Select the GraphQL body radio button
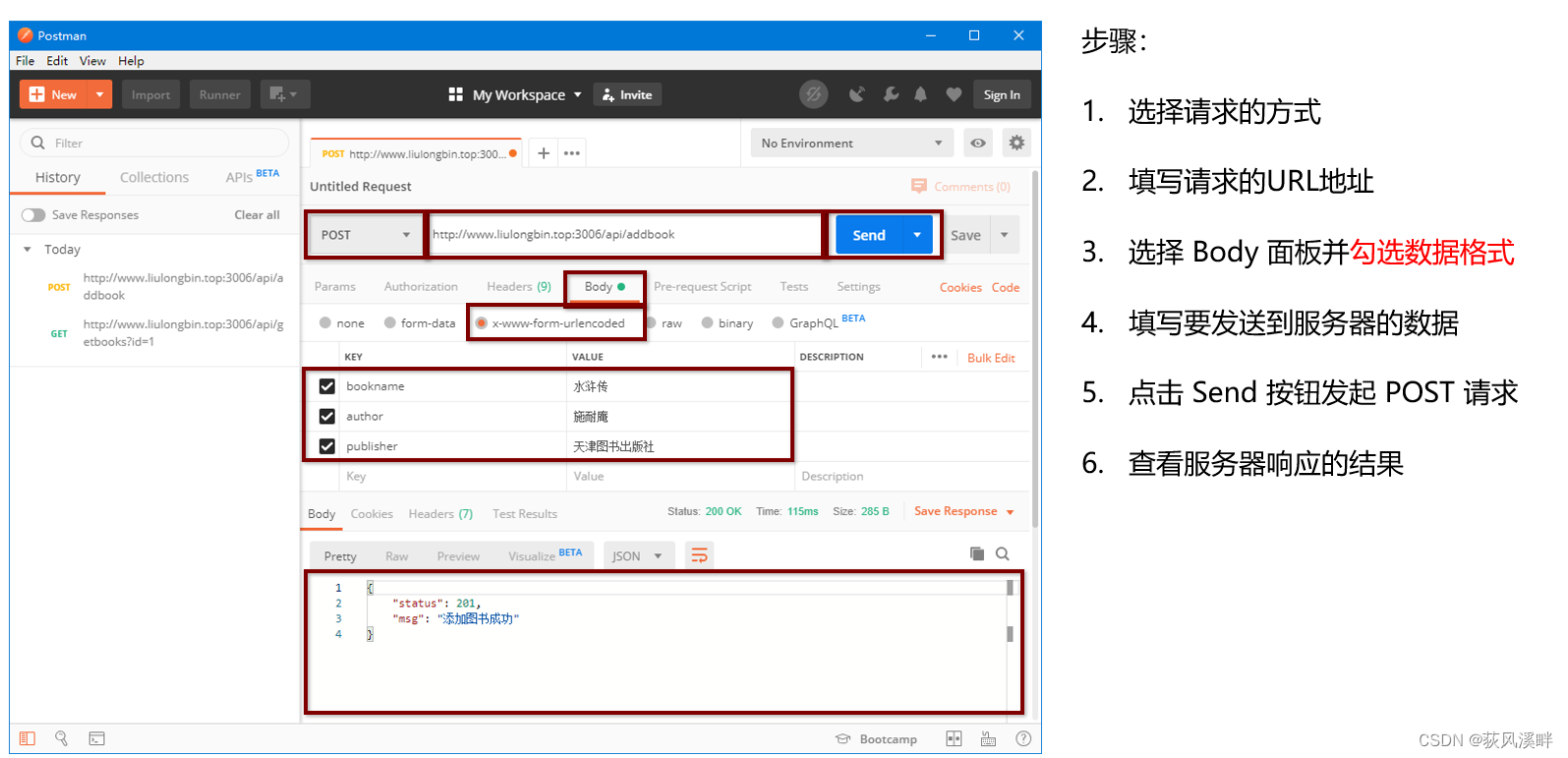The height and width of the screenshot is (758, 1568). pyautogui.click(x=779, y=322)
